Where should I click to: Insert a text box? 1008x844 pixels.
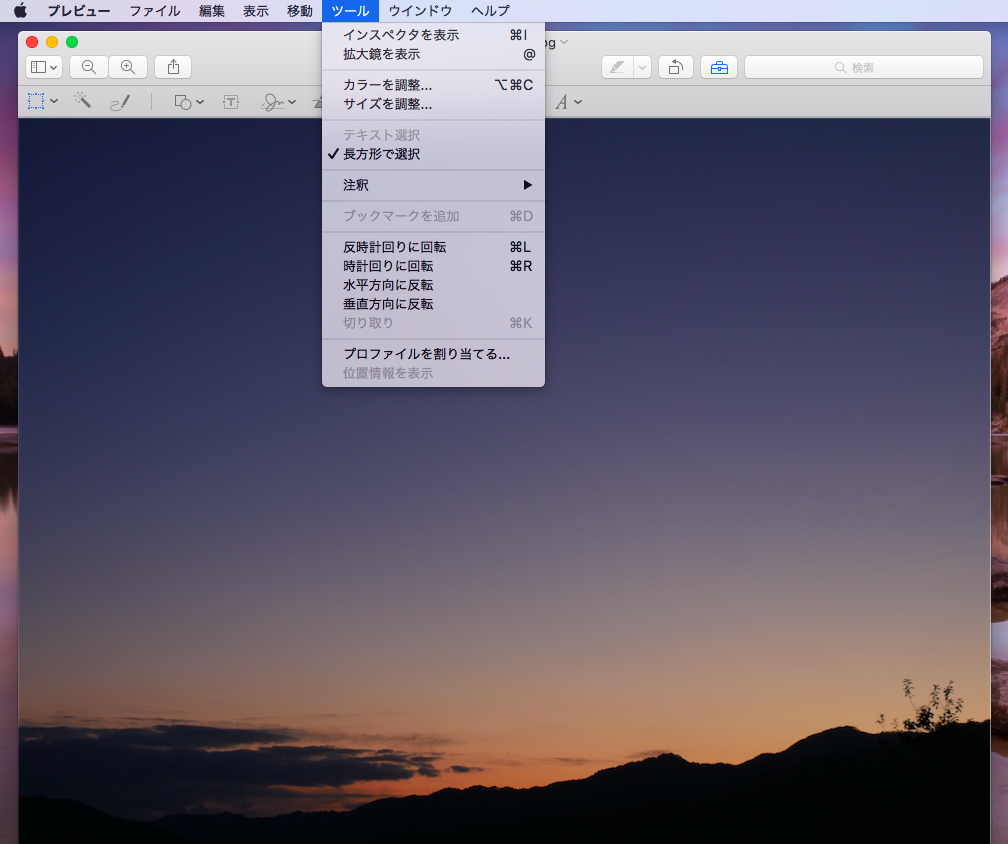[x=231, y=101]
